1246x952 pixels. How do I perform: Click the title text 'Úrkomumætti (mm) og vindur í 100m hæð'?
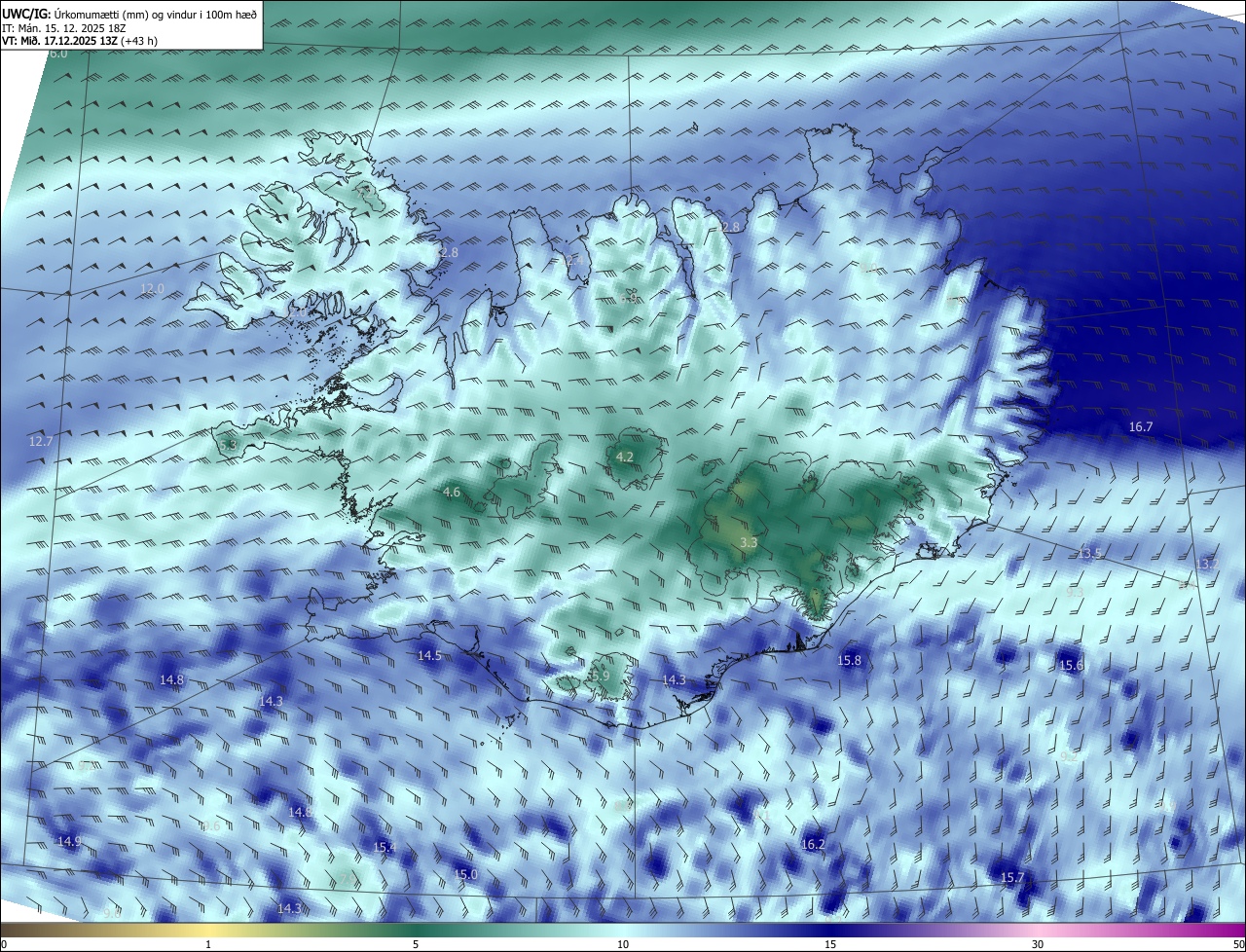click(x=156, y=14)
